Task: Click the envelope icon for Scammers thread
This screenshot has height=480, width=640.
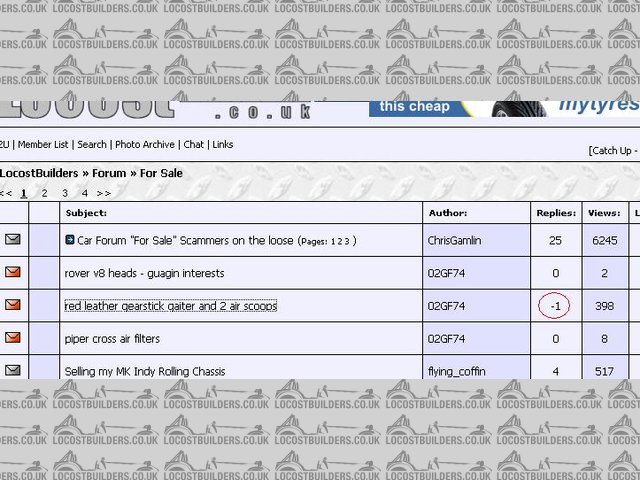Action: pos(13,240)
